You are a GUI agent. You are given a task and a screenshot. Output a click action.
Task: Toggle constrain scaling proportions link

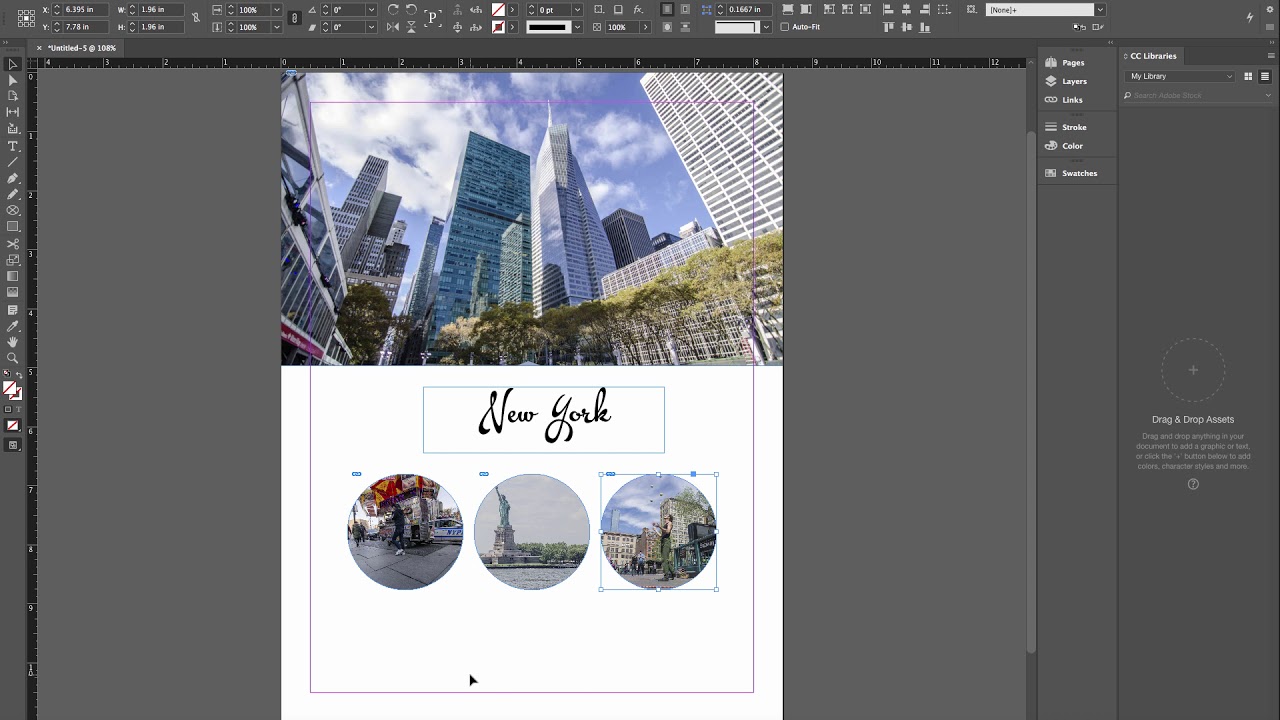(x=294, y=18)
